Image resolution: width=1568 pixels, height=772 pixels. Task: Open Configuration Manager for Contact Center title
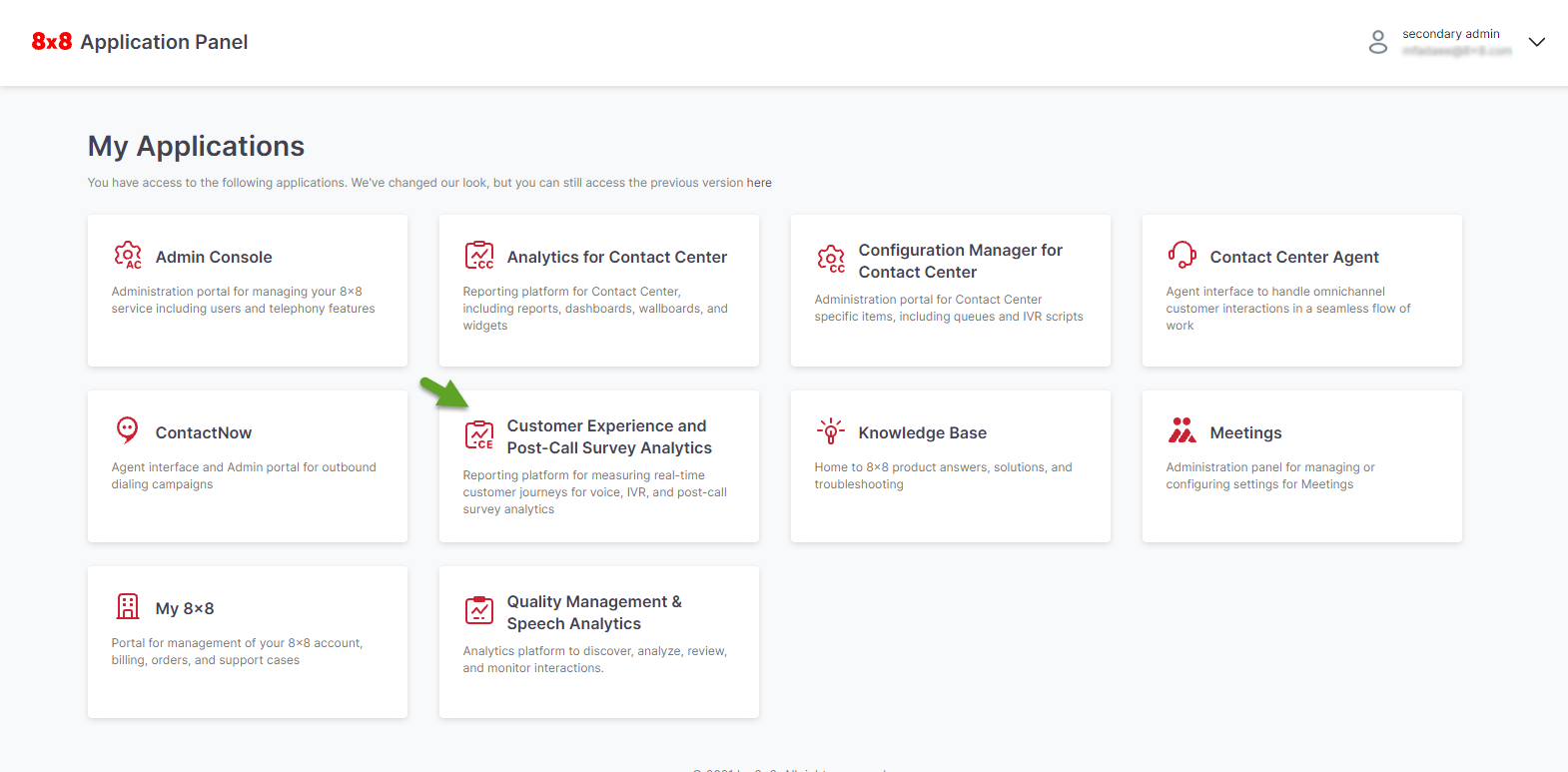tap(961, 261)
